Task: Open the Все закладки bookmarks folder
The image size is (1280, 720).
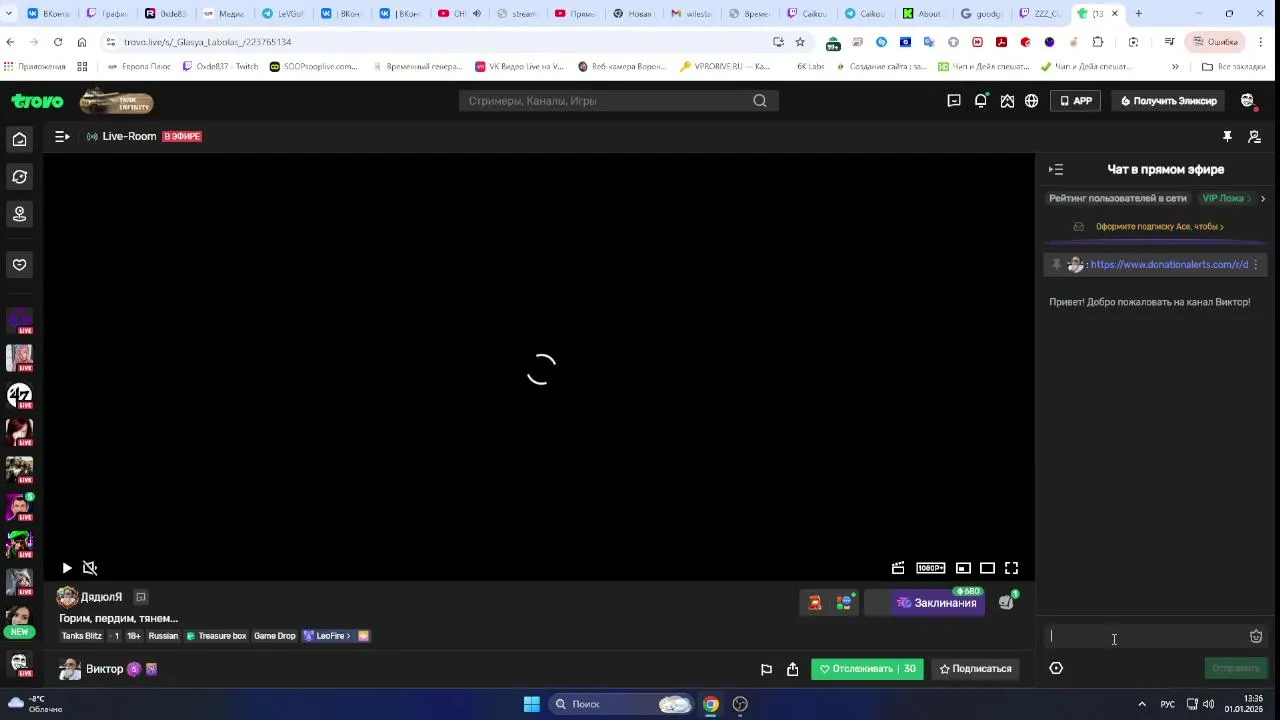Action: point(1234,67)
